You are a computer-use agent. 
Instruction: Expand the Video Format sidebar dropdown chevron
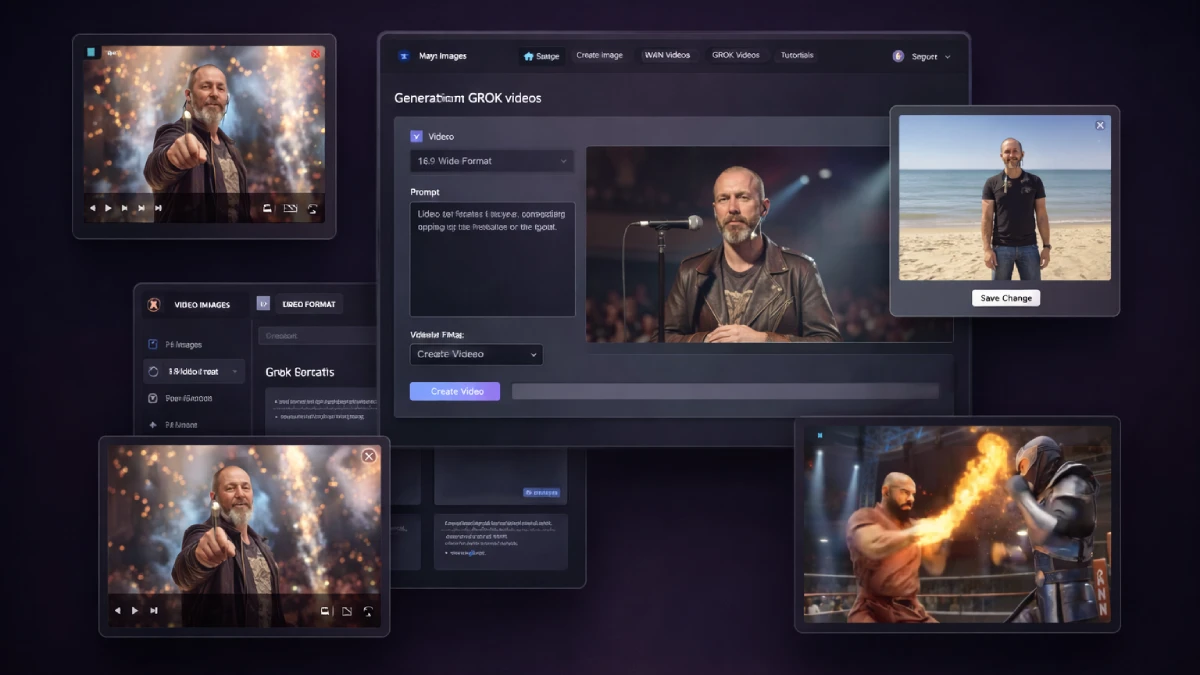(236, 371)
